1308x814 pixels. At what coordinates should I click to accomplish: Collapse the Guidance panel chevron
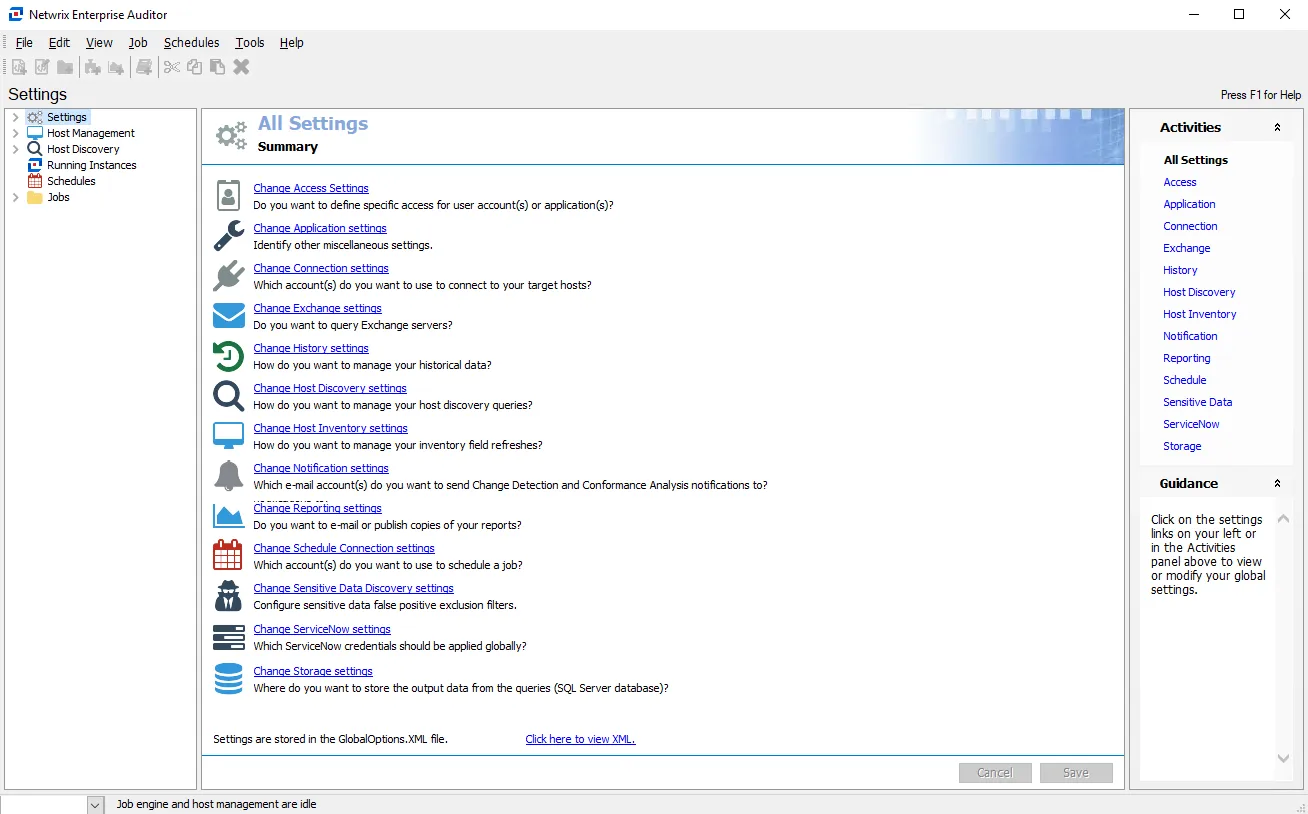tap(1277, 484)
